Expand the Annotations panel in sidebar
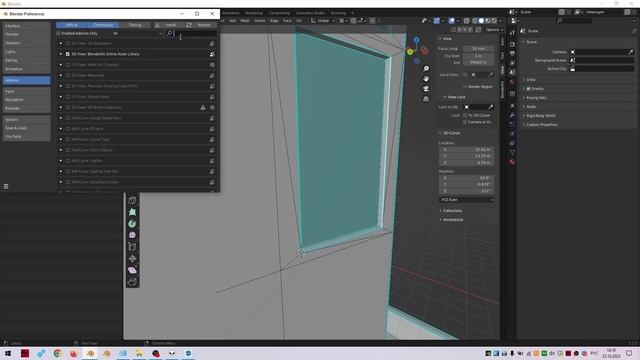640x360 pixels. (x=453, y=220)
